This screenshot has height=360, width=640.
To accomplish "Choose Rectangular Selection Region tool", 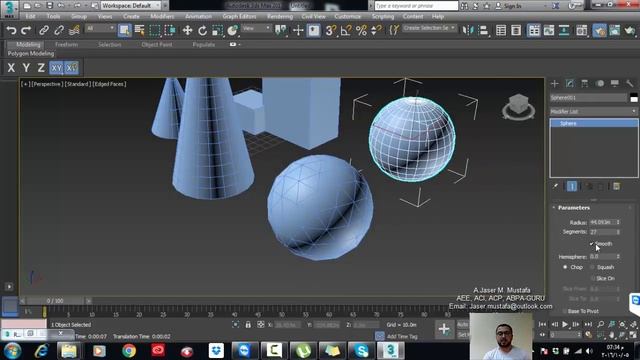I will (155, 30).
